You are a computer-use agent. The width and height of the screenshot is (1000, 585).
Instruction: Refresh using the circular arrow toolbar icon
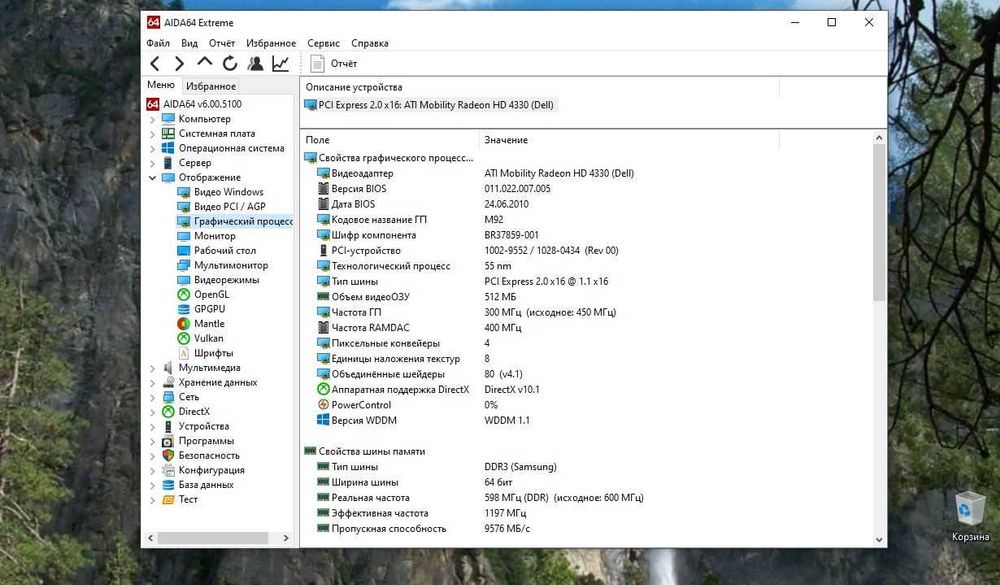230,63
